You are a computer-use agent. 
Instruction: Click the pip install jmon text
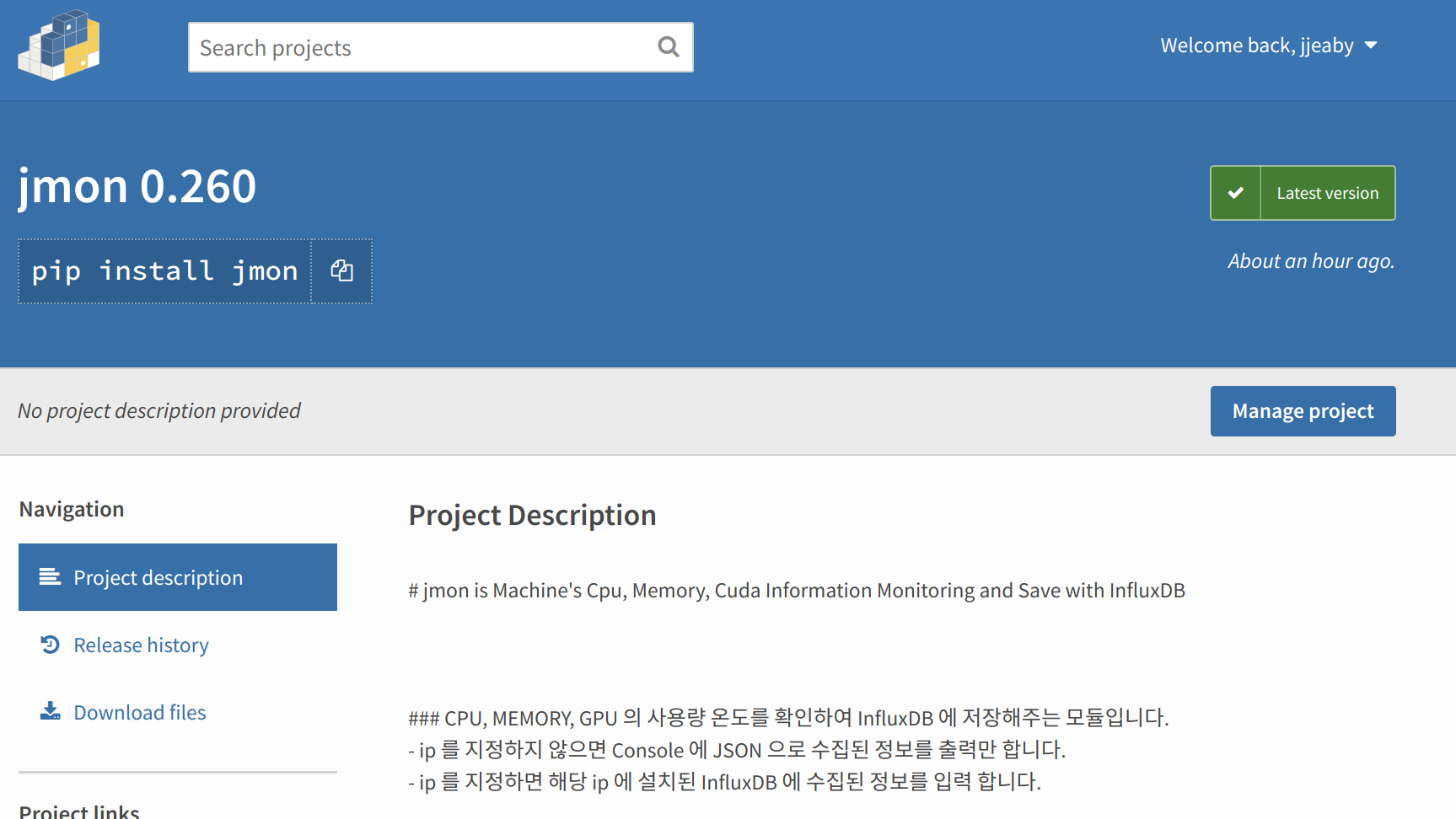(165, 271)
